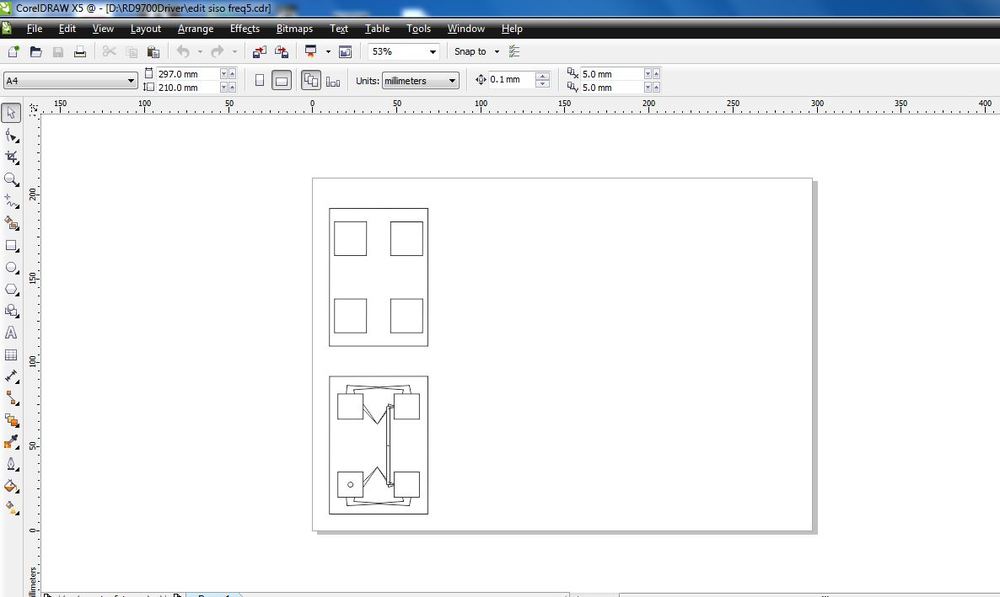Select the Shape tool
1000x597 pixels.
click(11, 135)
